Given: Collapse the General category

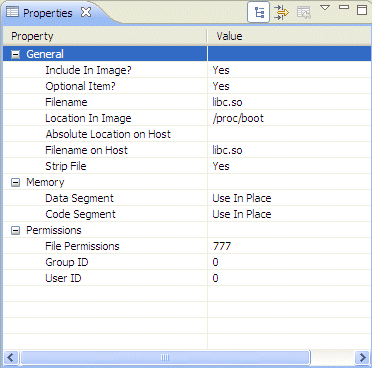Looking at the screenshot, I should point(15,54).
